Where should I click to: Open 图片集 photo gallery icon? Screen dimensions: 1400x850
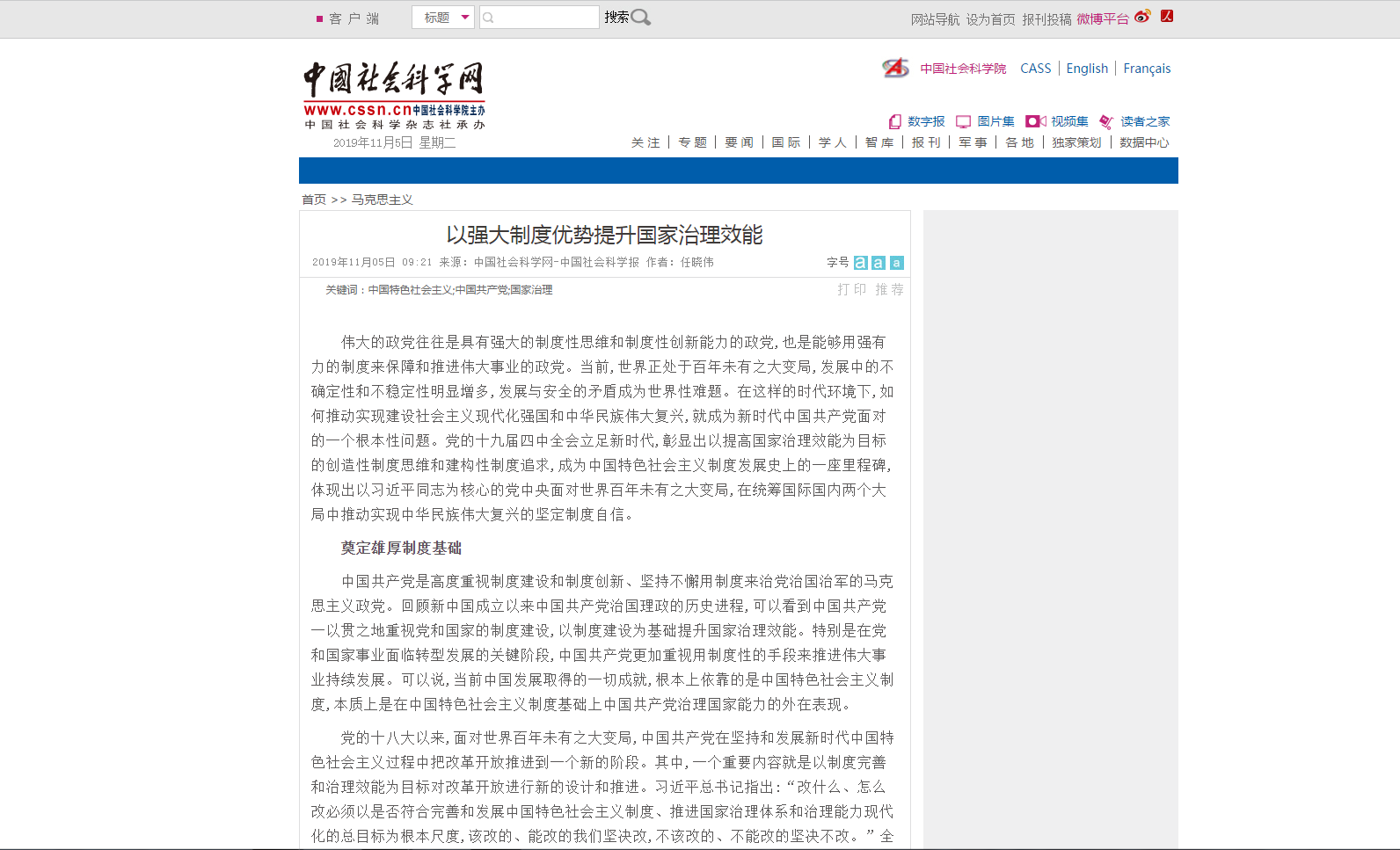tap(964, 121)
